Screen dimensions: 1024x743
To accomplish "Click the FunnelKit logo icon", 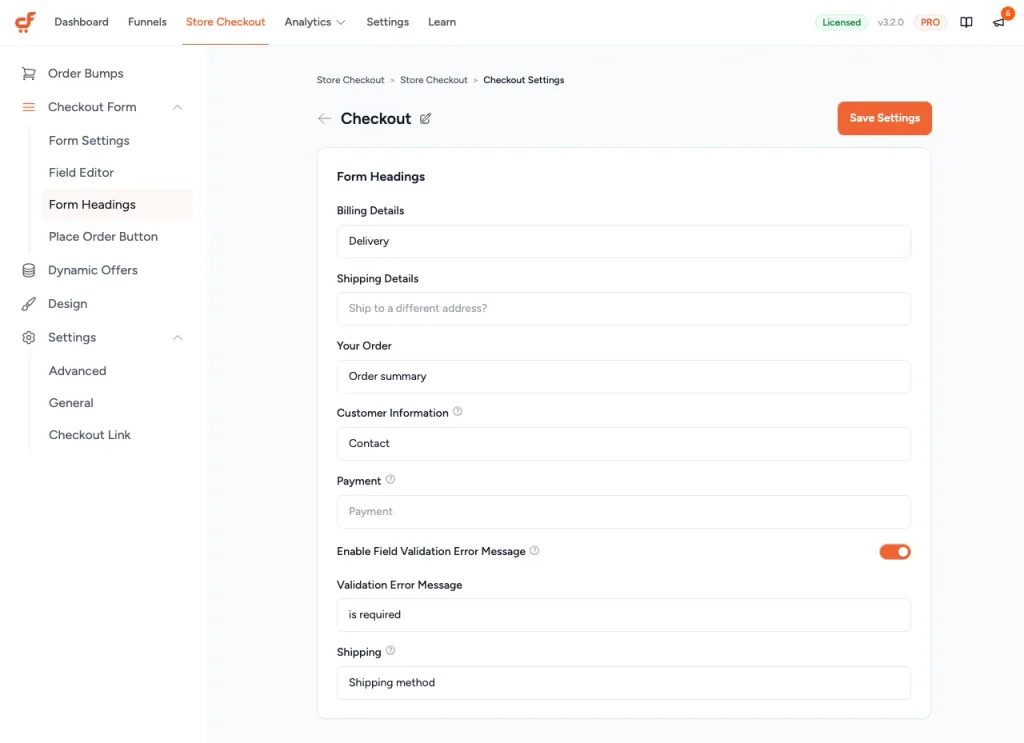I will [25, 22].
